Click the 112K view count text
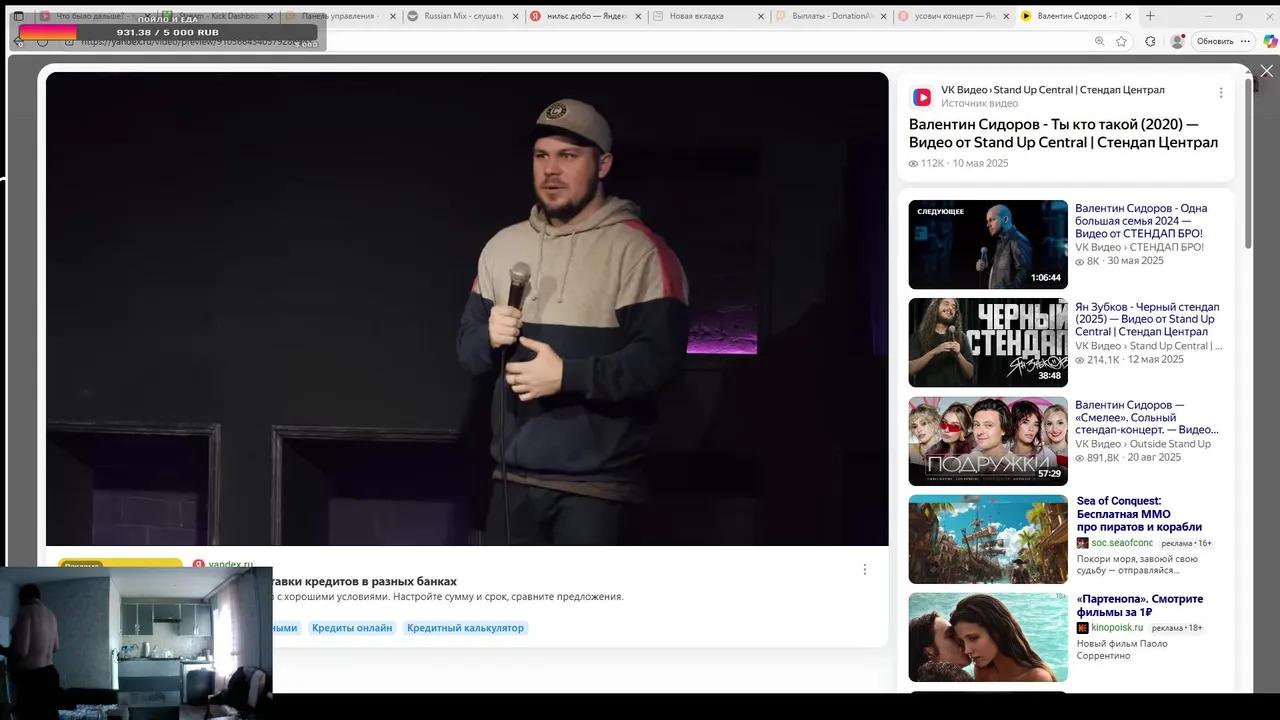Screen dimensions: 1280x720 [x=932, y=163]
